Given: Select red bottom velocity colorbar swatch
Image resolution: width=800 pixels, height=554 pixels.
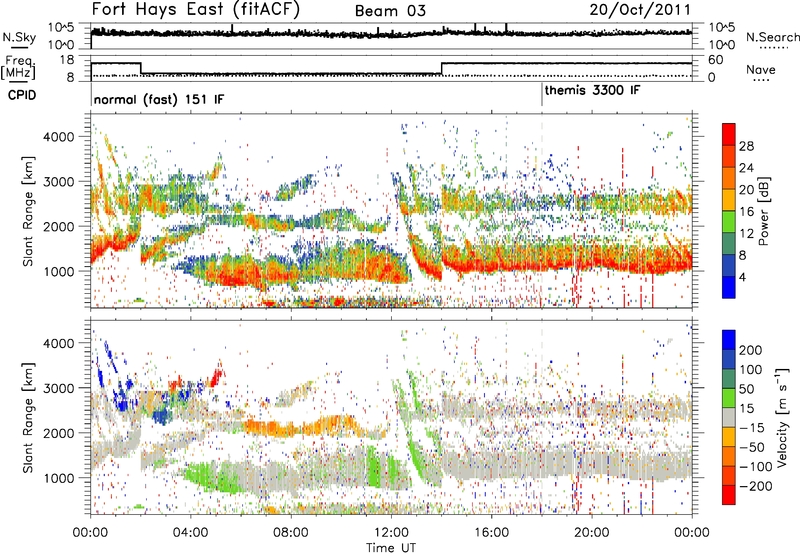Looking at the screenshot, I should point(729,495).
